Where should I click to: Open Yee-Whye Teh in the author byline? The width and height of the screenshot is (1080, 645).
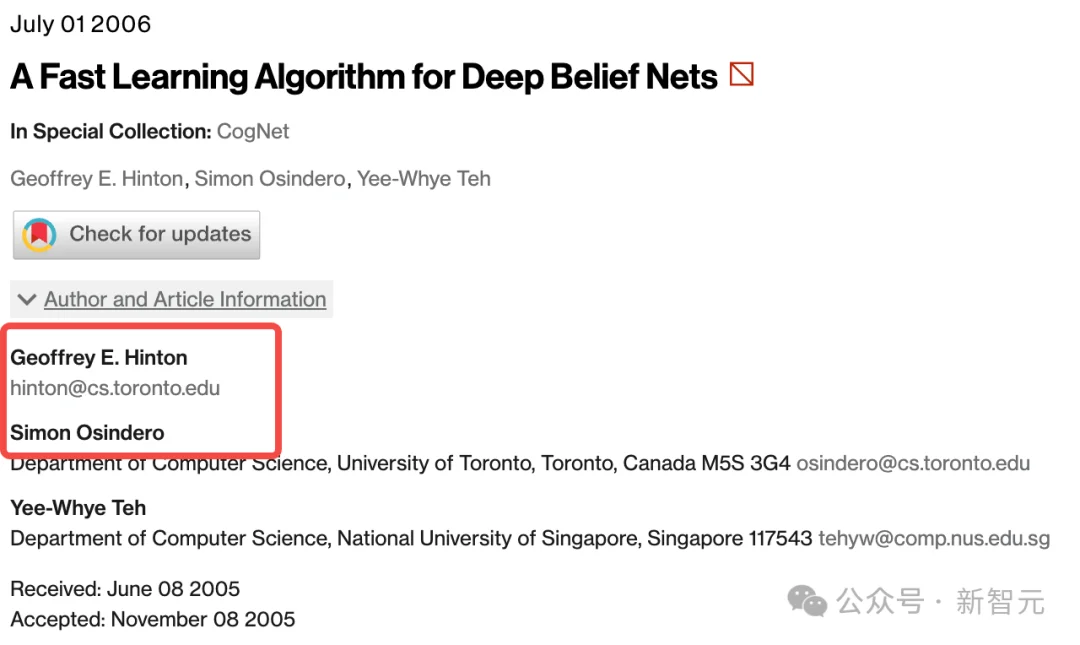[x=424, y=179]
